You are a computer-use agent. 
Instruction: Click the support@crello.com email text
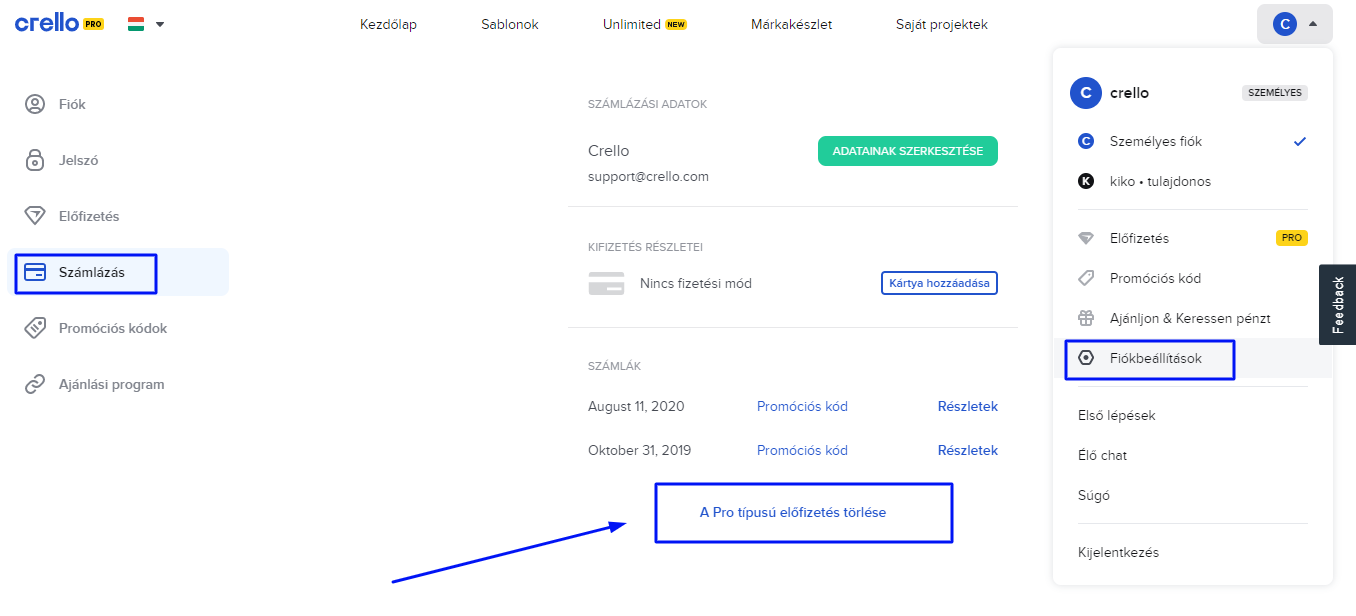click(x=648, y=176)
